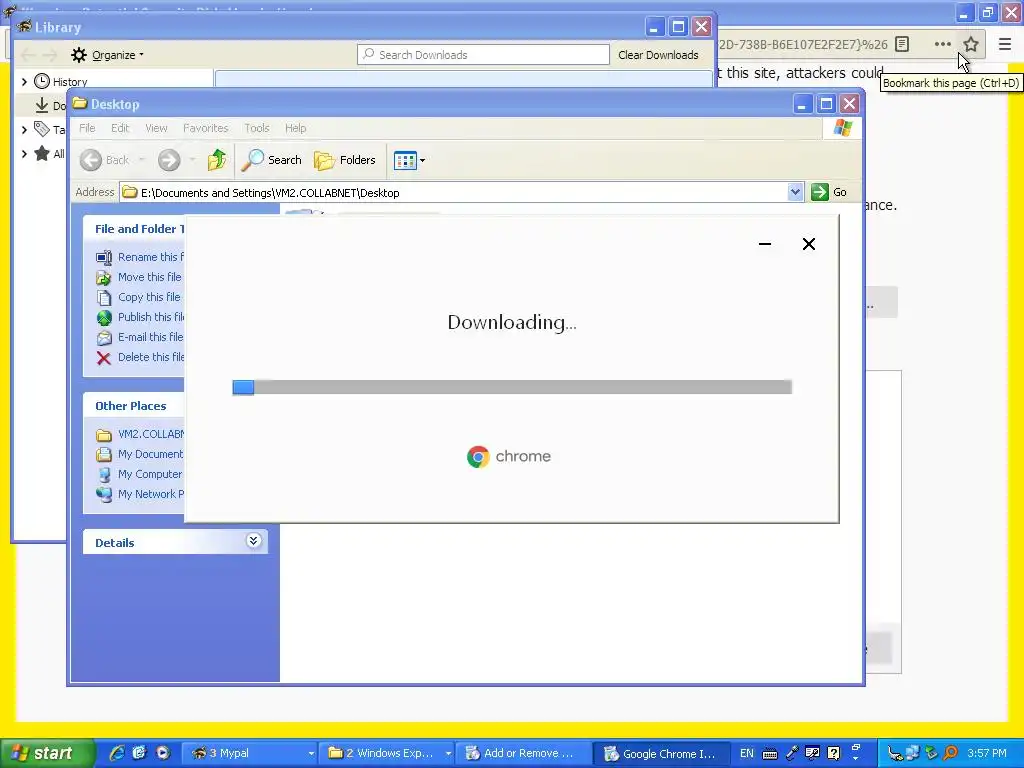This screenshot has height=768, width=1024.
Task: Select the star All Bookmarks icon in Library
Action: 42,153
